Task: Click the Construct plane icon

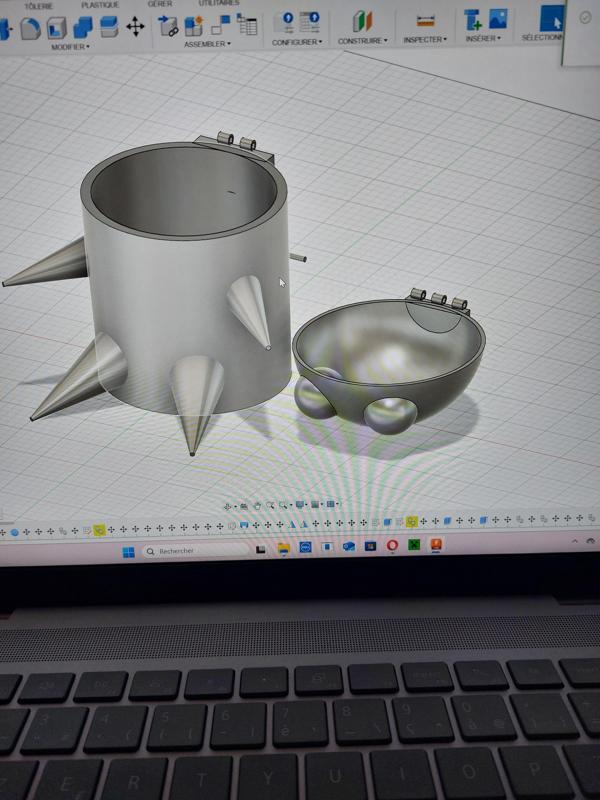Action: (x=362, y=21)
